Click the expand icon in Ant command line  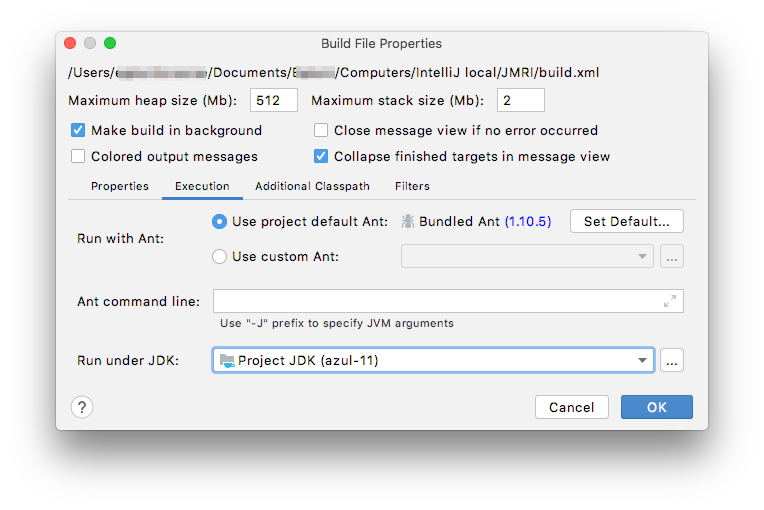tap(670, 301)
